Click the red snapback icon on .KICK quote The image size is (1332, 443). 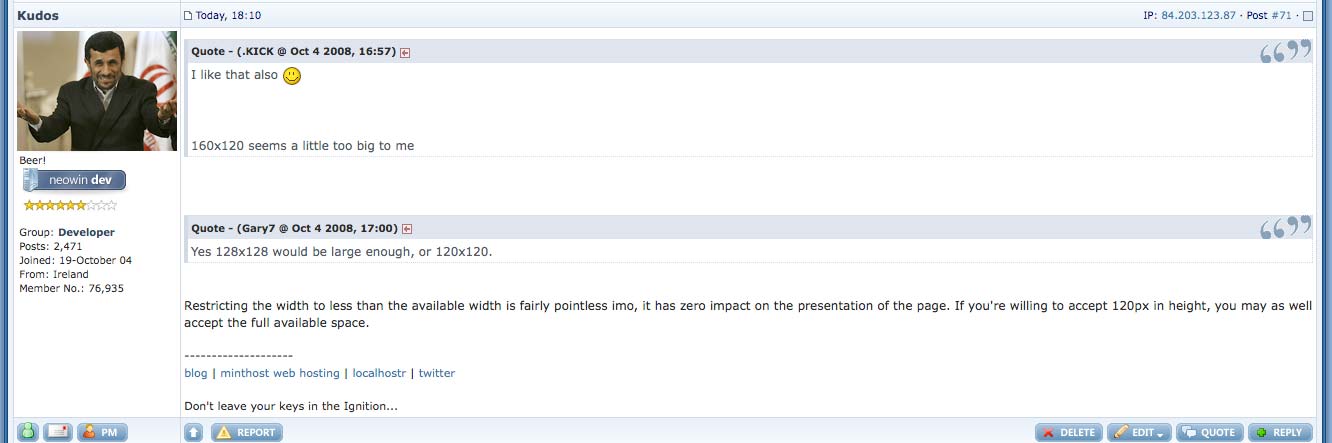405,53
